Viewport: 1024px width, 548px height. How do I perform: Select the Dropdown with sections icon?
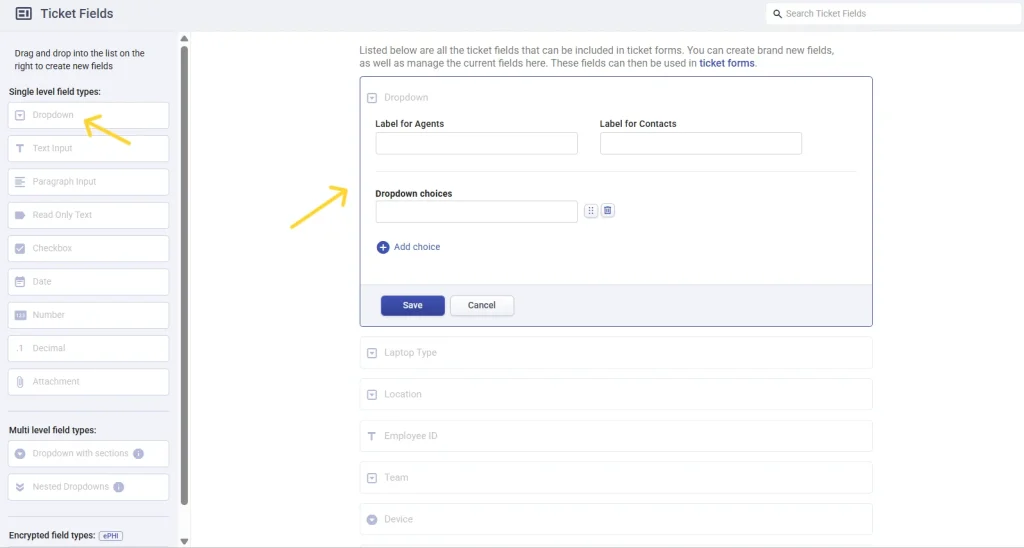[20, 453]
